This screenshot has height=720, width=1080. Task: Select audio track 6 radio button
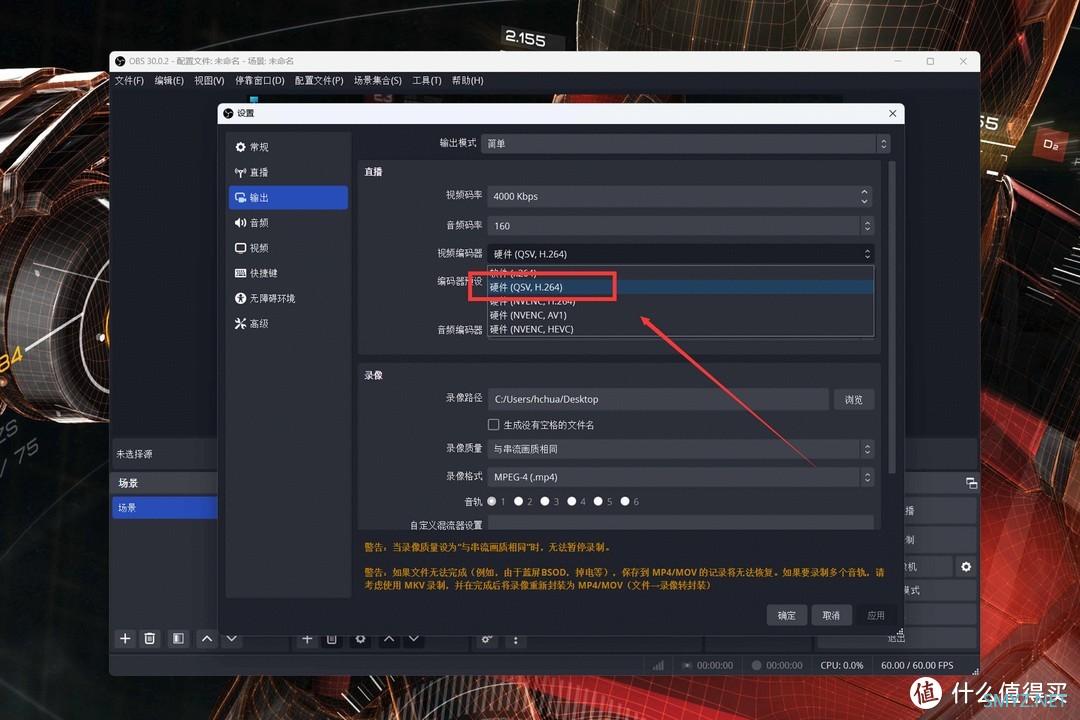(x=625, y=502)
